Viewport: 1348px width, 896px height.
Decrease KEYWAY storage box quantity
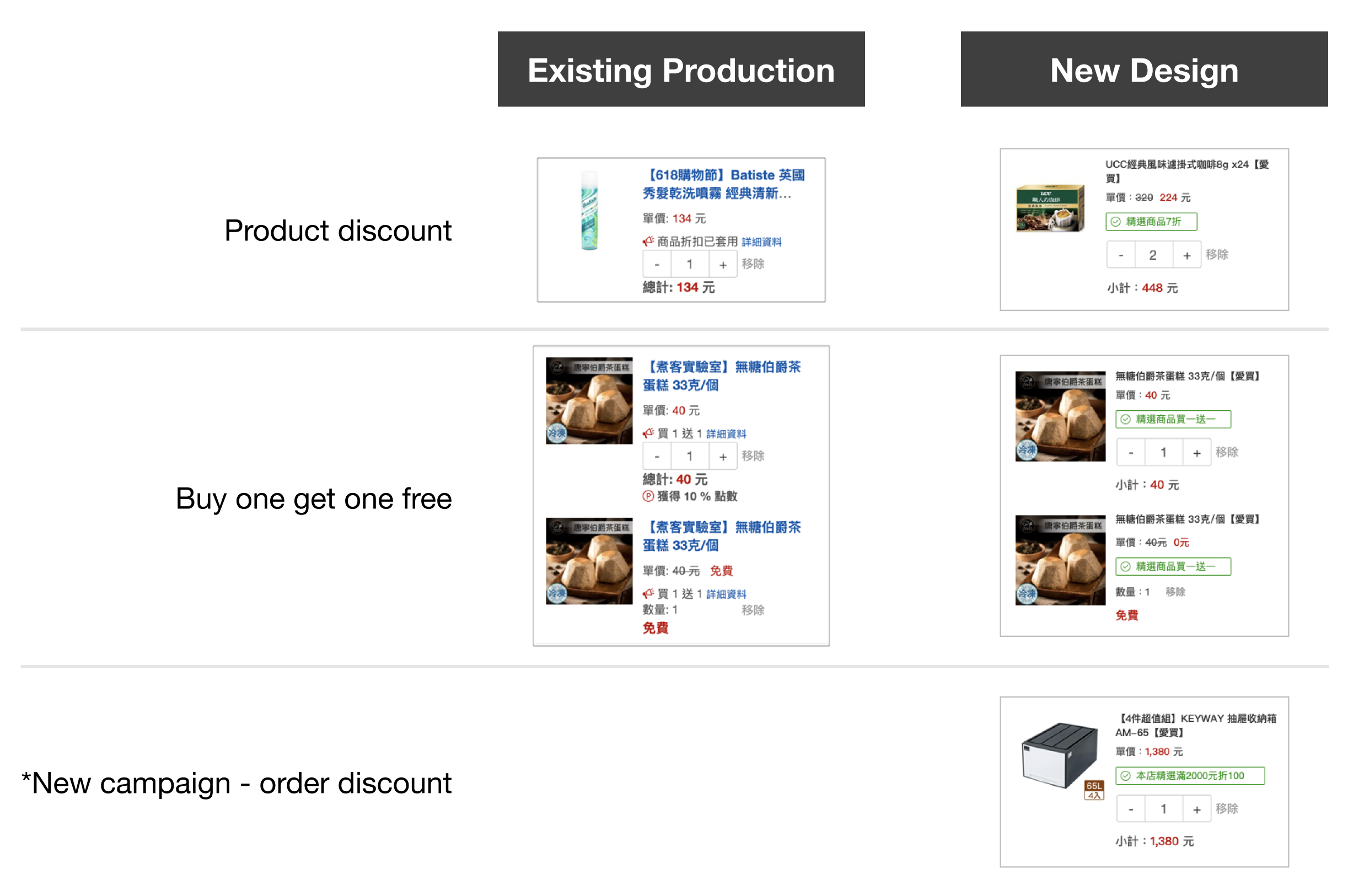[x=1130, y=809]
